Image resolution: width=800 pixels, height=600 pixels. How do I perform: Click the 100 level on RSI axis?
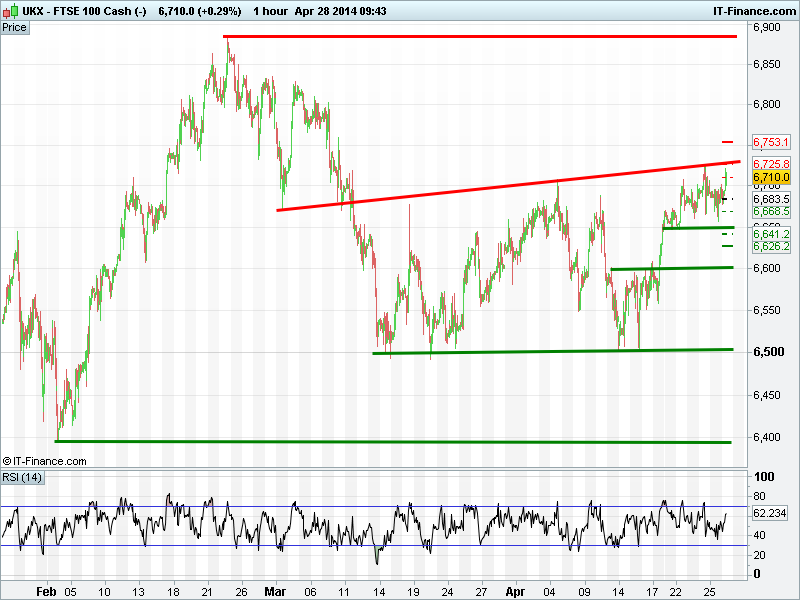click(764, 477)
